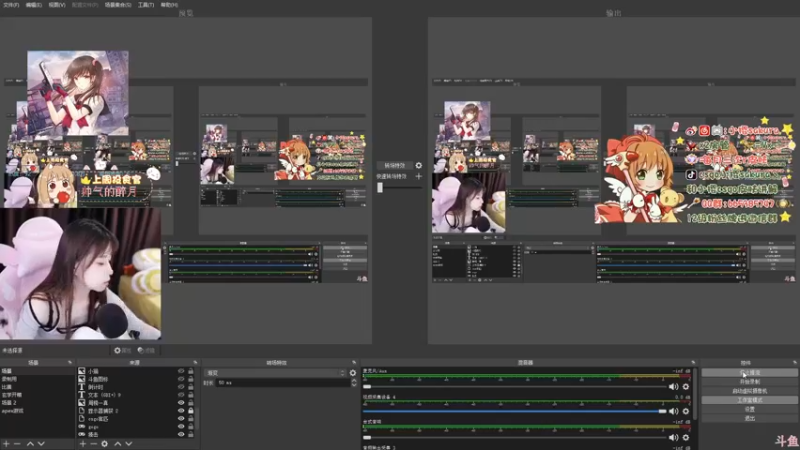
Task: Add a new source with the plus icon
Action: click(83, 444)
